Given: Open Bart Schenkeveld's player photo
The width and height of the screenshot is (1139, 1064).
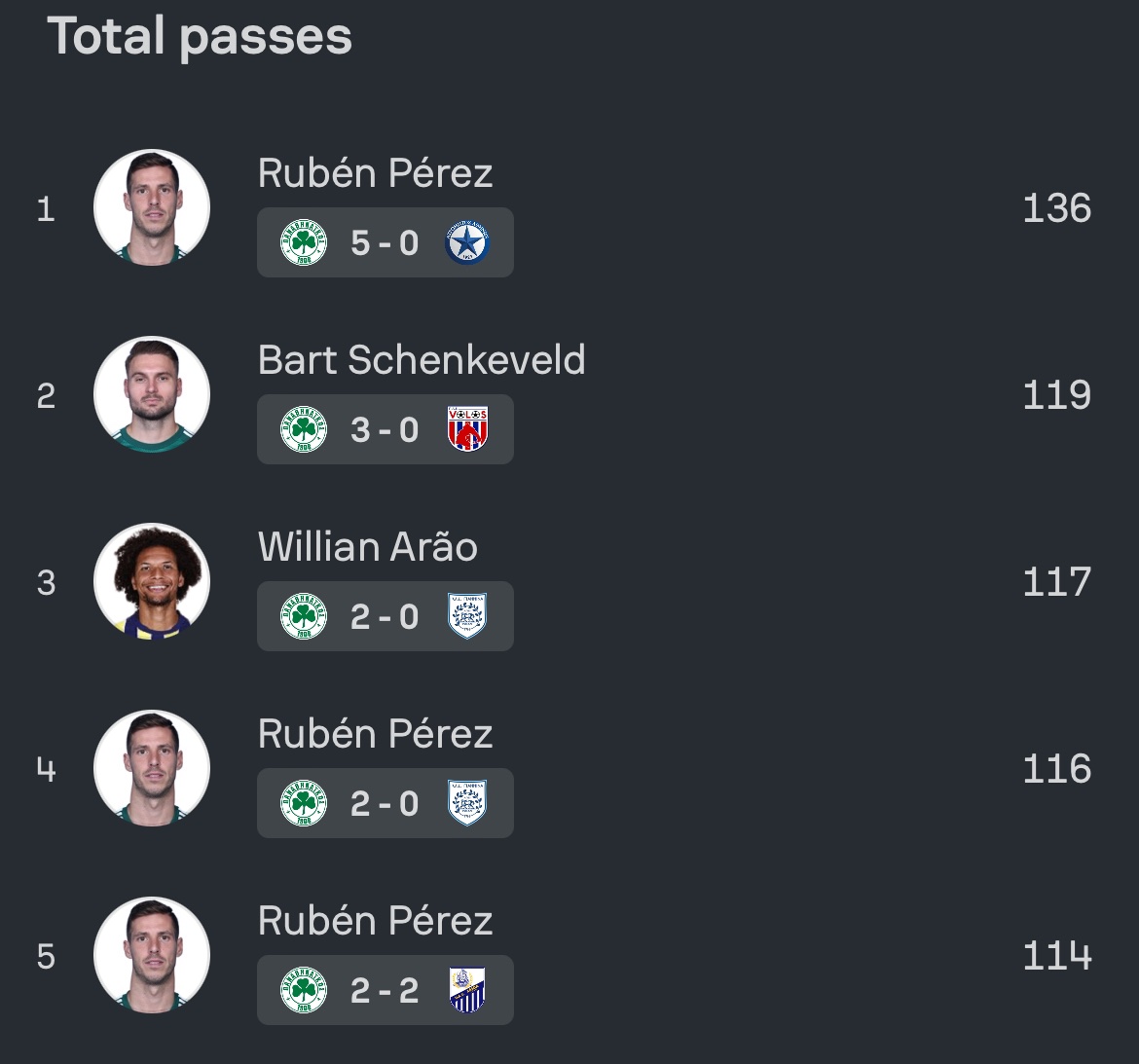Looking at the screenshot, I should (x=152, y=394).
